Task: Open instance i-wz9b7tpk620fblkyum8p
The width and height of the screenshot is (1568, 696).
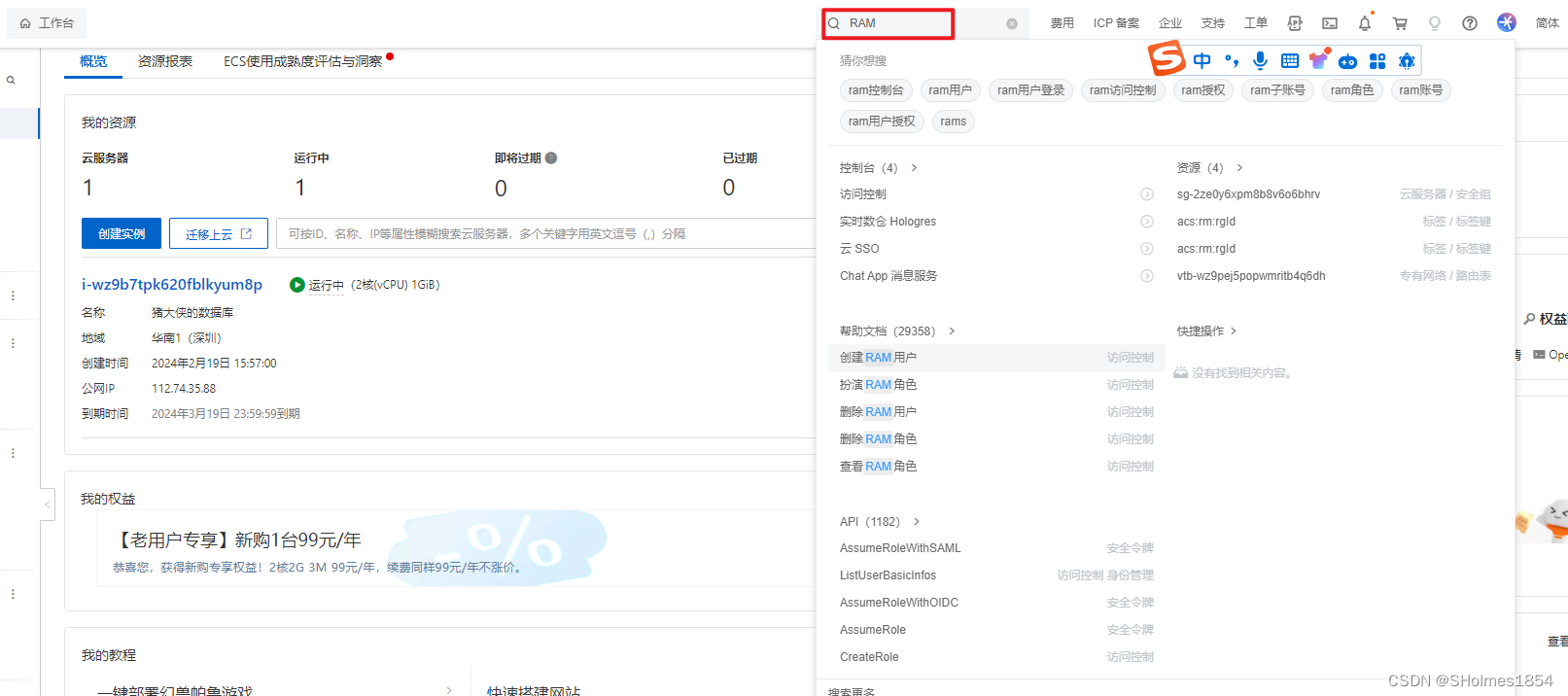Action: [x=172, y=284]
